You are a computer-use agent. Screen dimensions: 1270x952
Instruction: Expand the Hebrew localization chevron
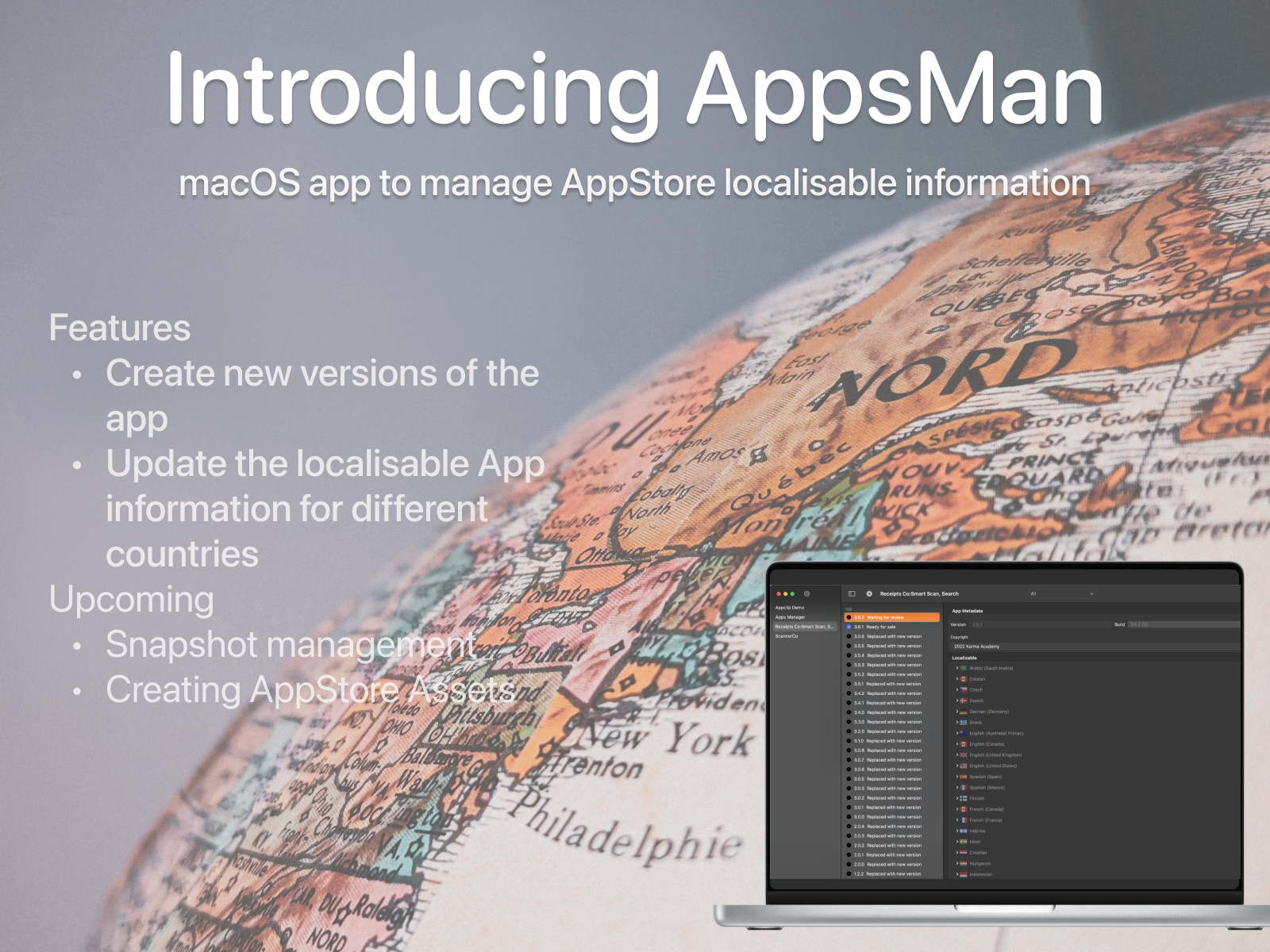tap(956, 831)
